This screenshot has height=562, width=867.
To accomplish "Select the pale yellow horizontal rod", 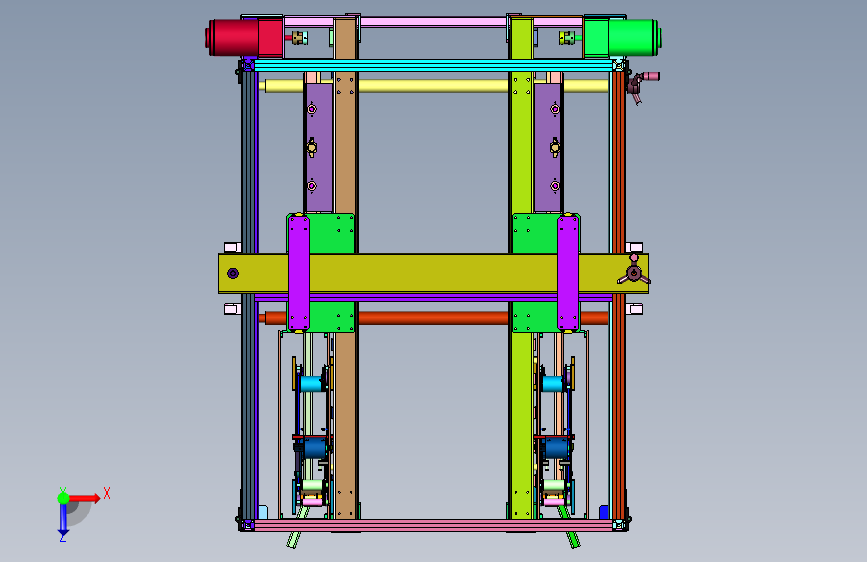I will point(433,86).
